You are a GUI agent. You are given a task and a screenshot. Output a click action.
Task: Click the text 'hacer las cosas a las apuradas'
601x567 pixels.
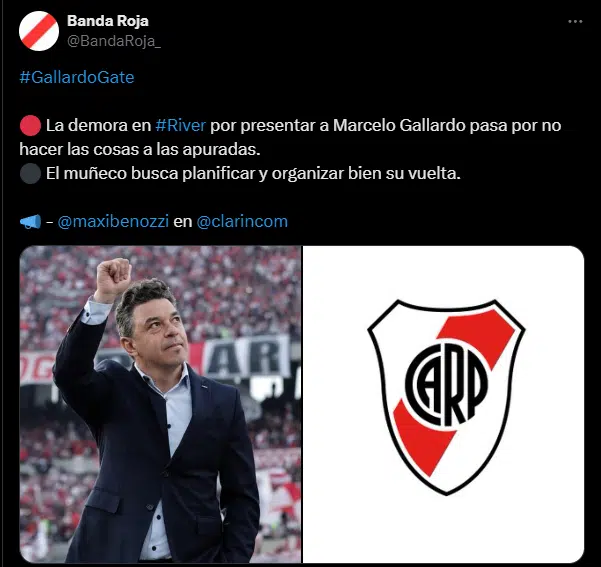(140, 150)
